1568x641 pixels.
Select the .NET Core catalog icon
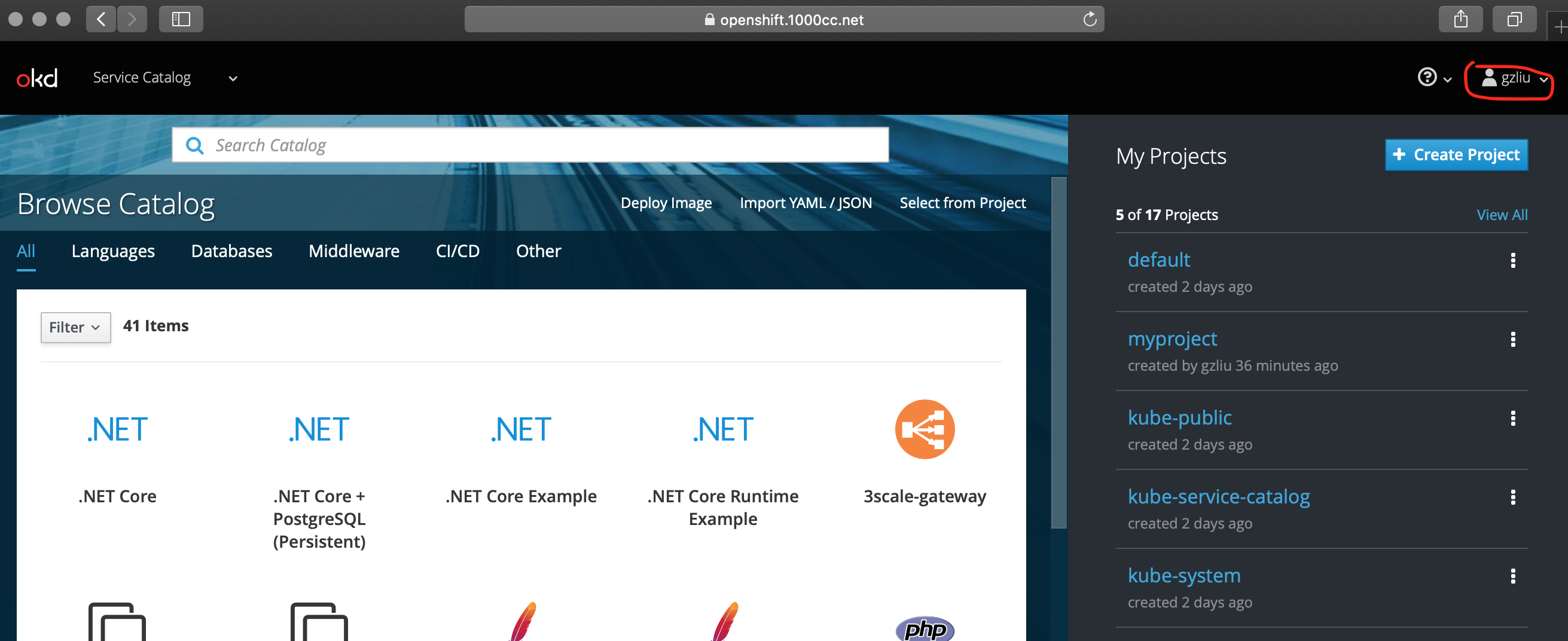tap(117, 429)
